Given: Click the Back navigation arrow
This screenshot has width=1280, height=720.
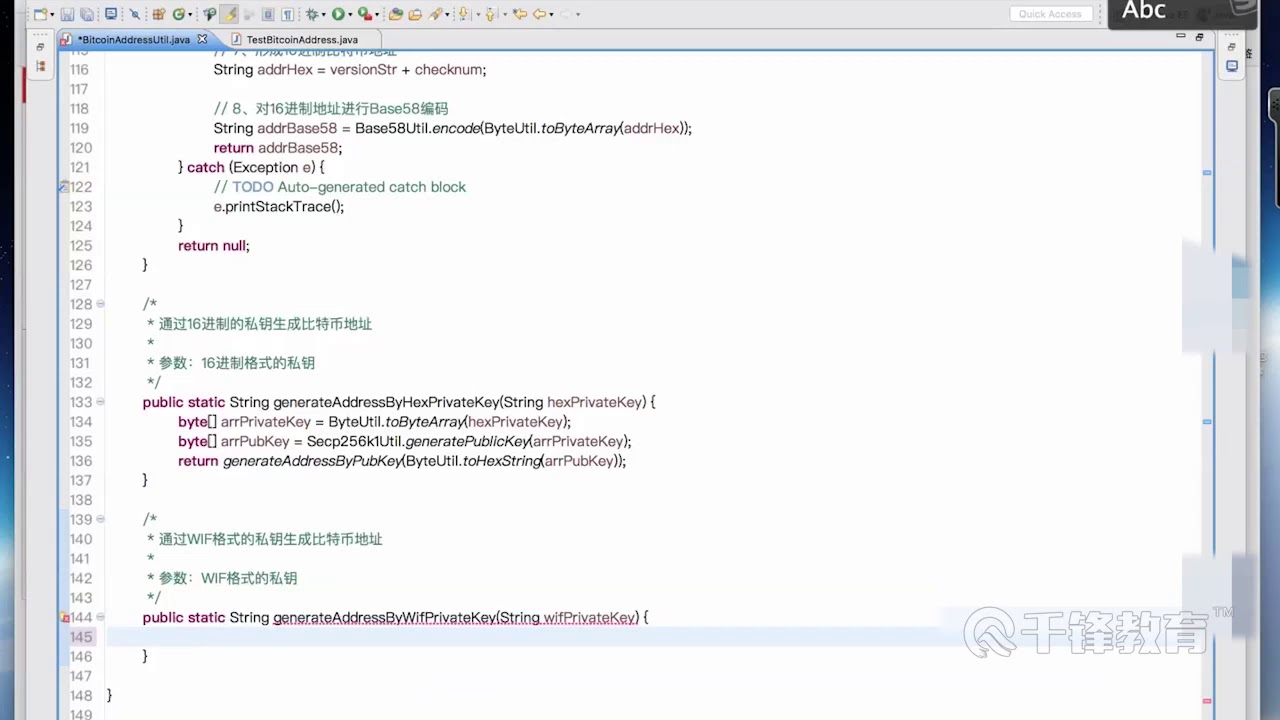Looking at the screenshot, I should [539, 14].
